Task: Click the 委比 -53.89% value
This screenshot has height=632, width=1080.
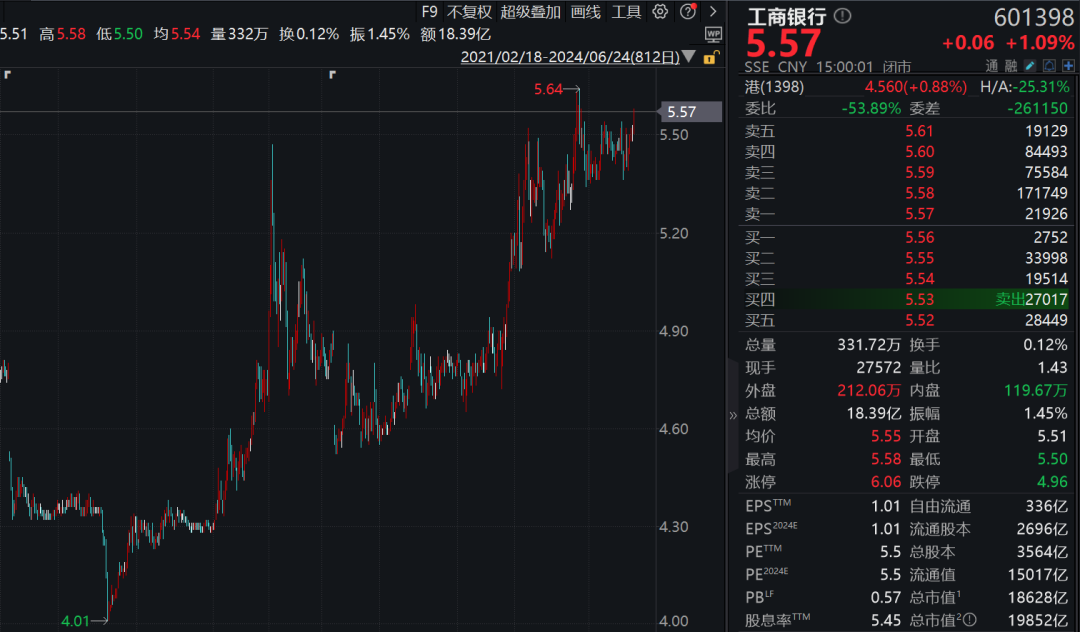Action: [x=871, y=108]
